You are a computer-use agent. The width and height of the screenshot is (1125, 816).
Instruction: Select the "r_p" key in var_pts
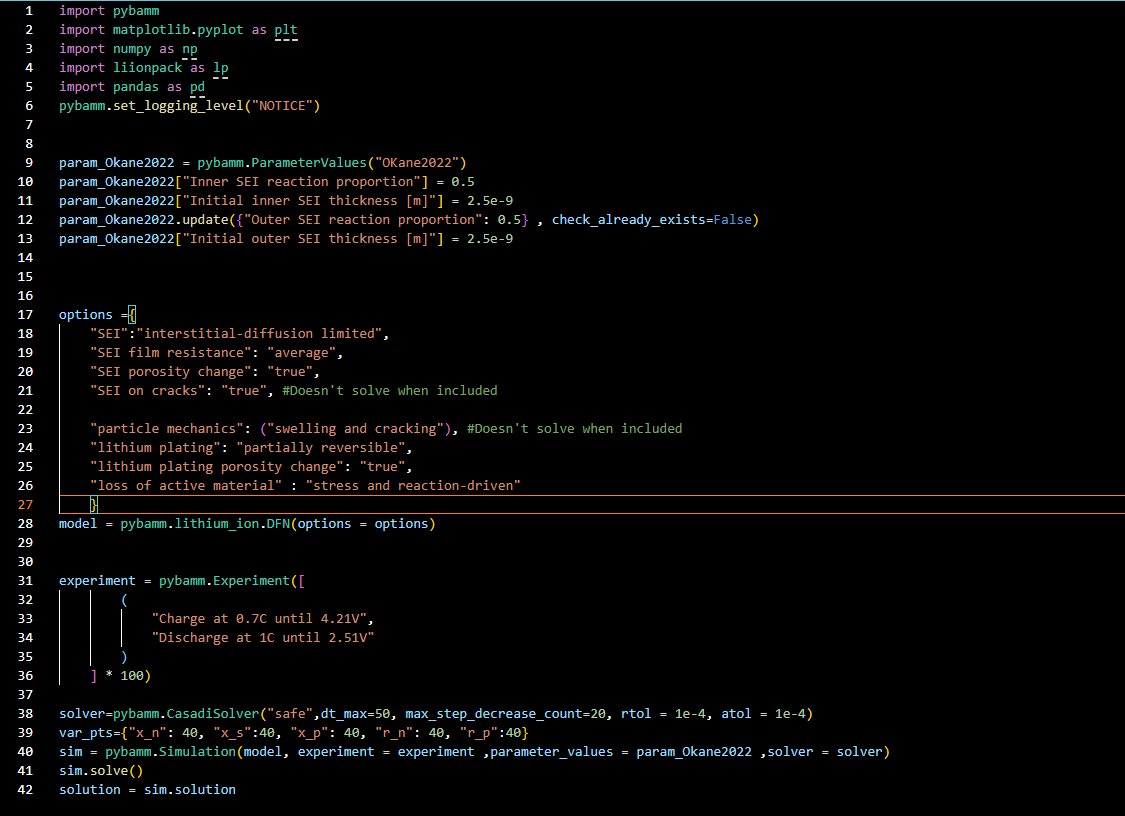(479, 733)
